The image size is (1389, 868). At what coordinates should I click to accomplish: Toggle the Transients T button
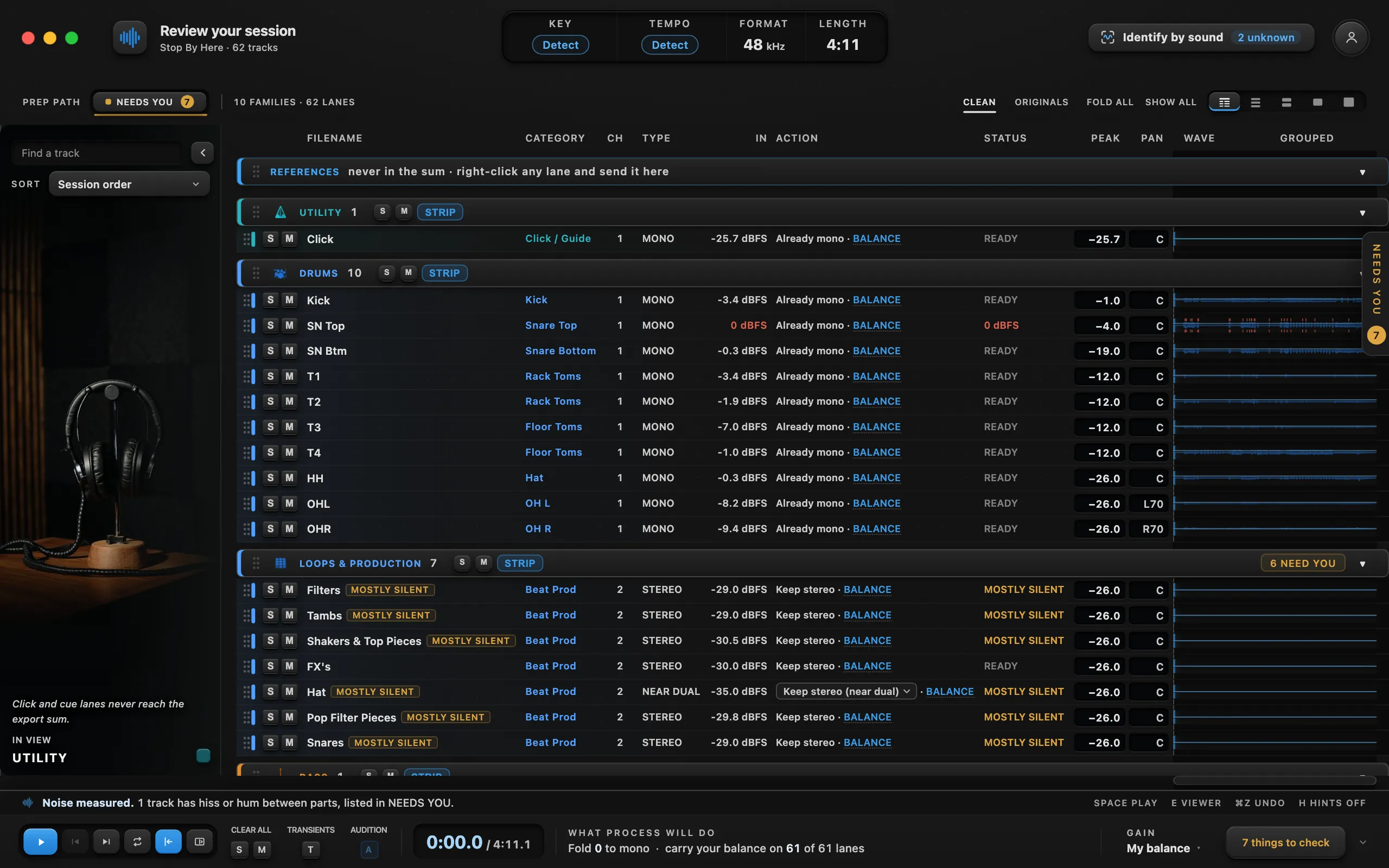click(x=310, y=850)
